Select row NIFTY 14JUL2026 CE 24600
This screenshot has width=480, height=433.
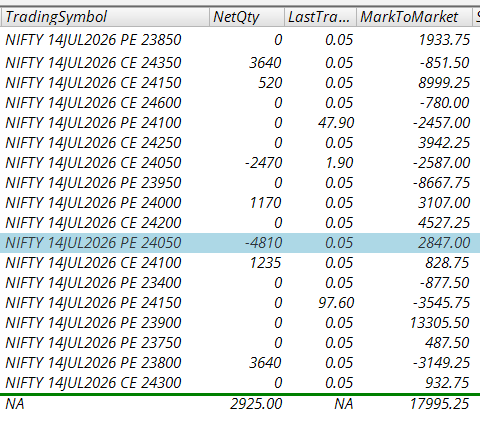240,103
